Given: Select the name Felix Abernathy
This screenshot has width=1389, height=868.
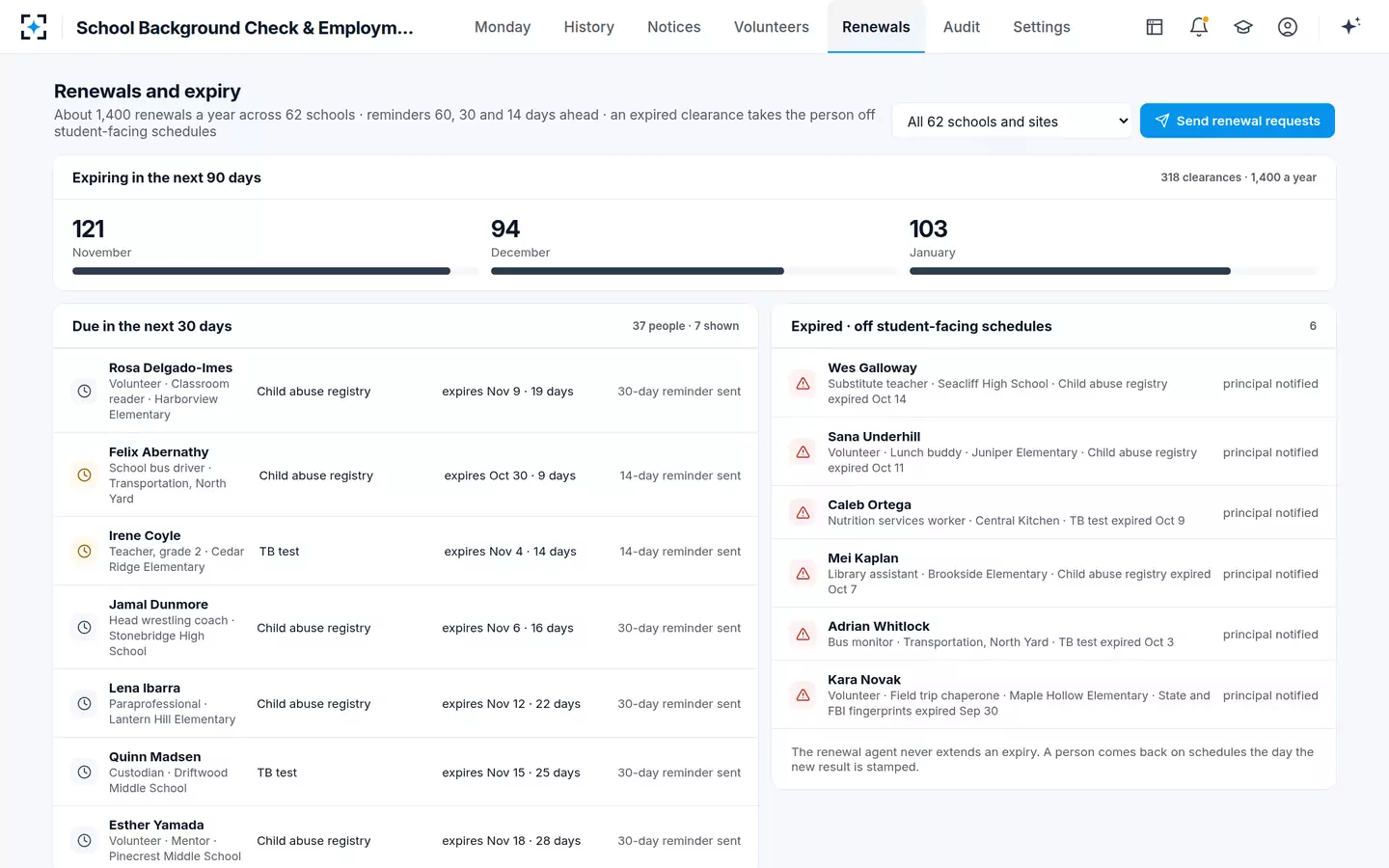Looking at the screenshot, I should pos(159,451).
